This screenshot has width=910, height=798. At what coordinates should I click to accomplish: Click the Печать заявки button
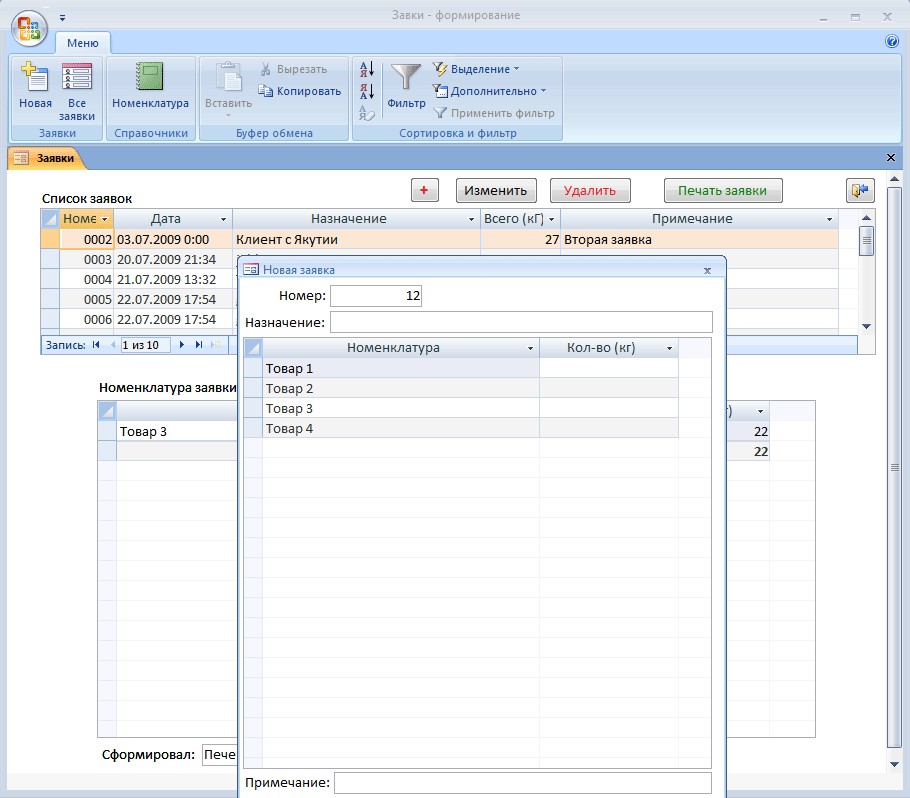coord(723,190)
